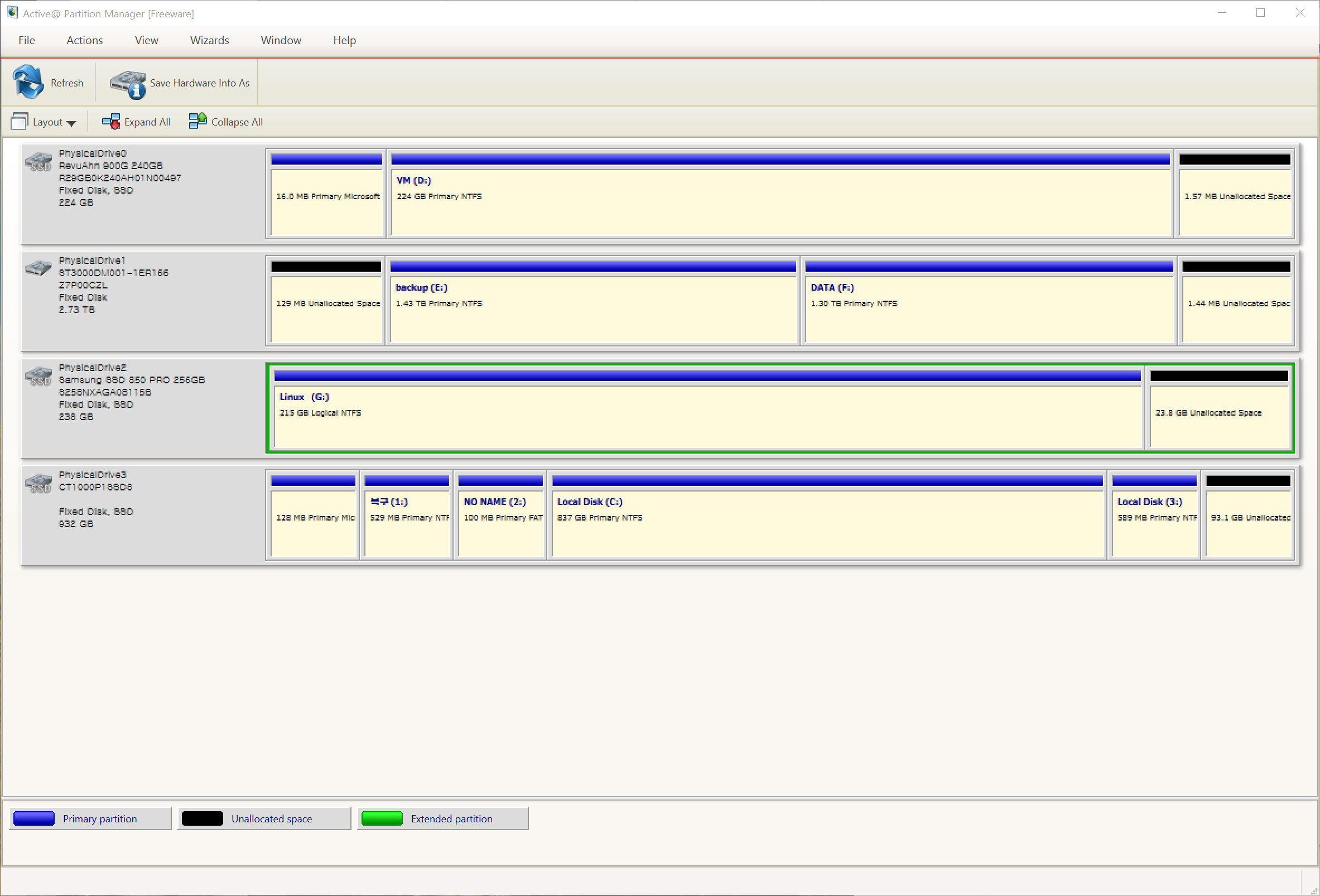Open the Actions menu
Viewport: 1320px width, 896px height.
click(83, 40)
